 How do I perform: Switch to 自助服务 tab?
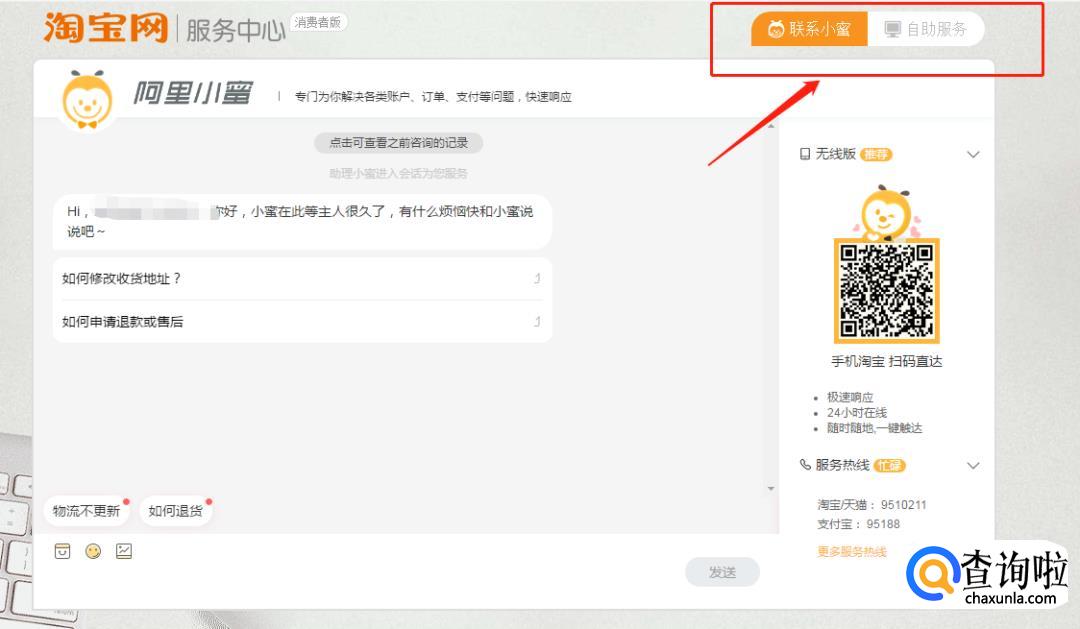coord(926,29)
